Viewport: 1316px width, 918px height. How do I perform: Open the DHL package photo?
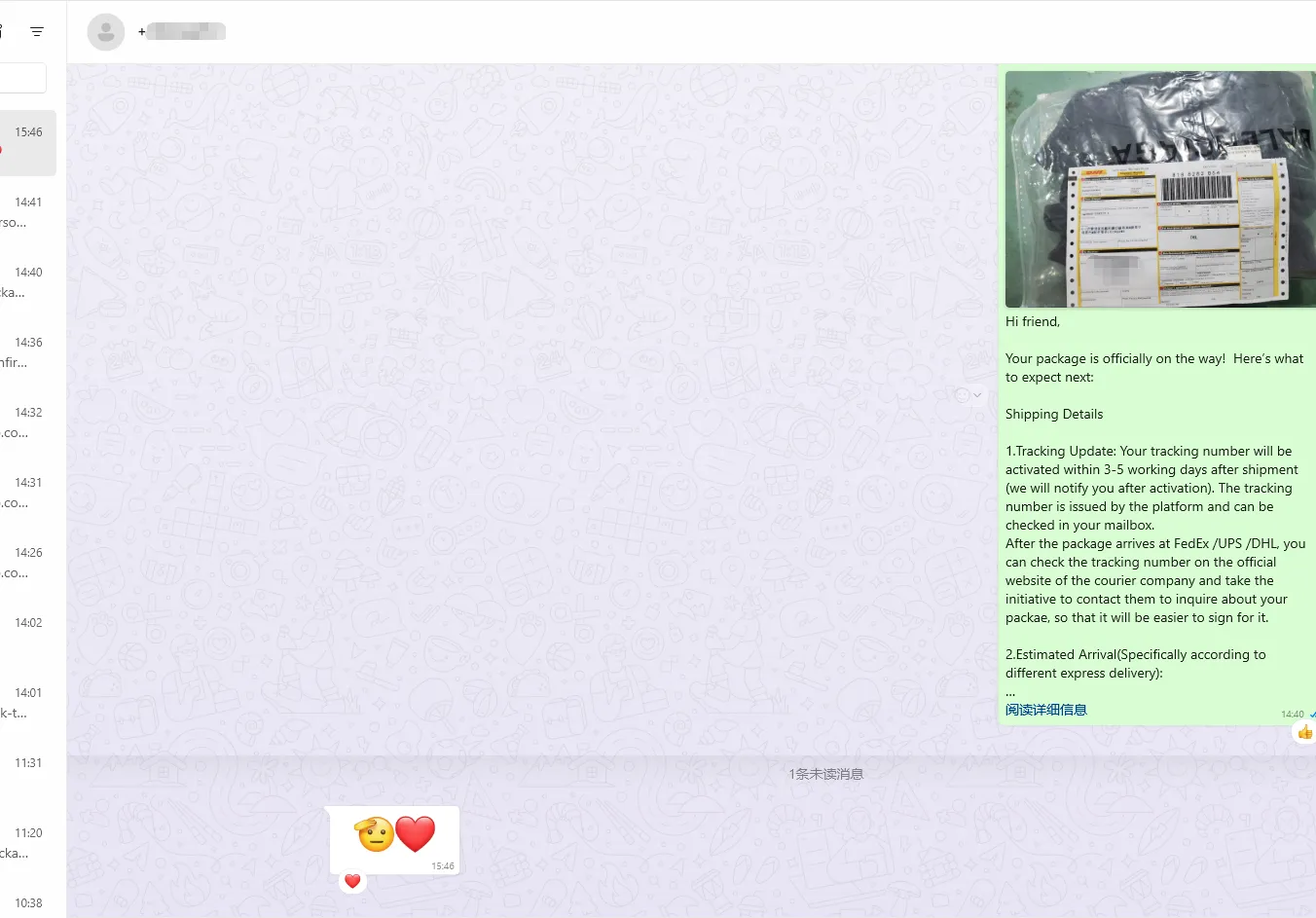tap(1159, 189)
